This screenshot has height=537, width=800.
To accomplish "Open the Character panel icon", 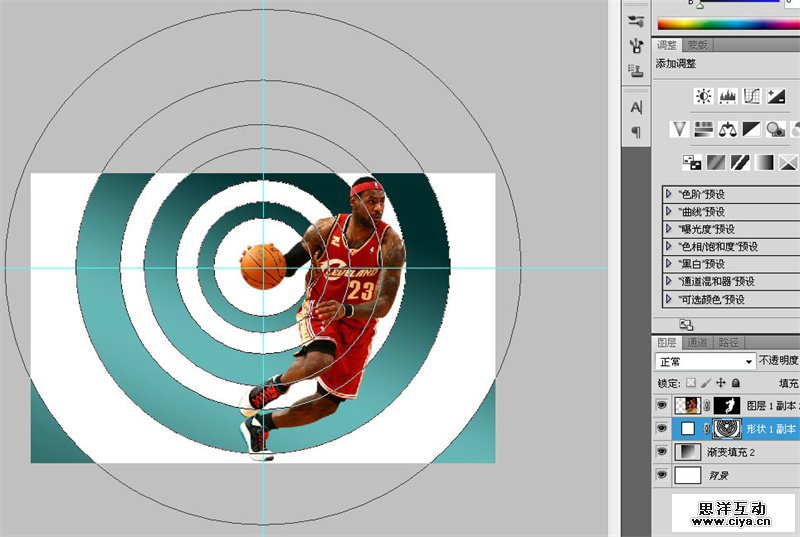I will [635, 107].
